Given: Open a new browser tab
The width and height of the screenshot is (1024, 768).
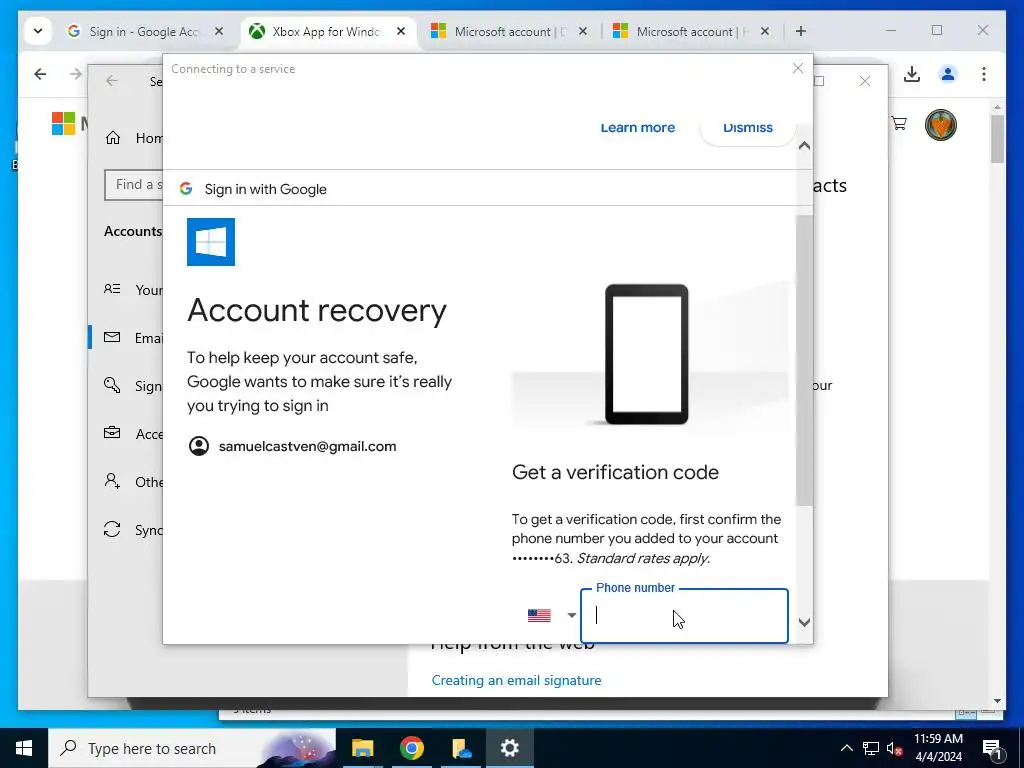Looking at the screenshot, I should coord(801,31).
